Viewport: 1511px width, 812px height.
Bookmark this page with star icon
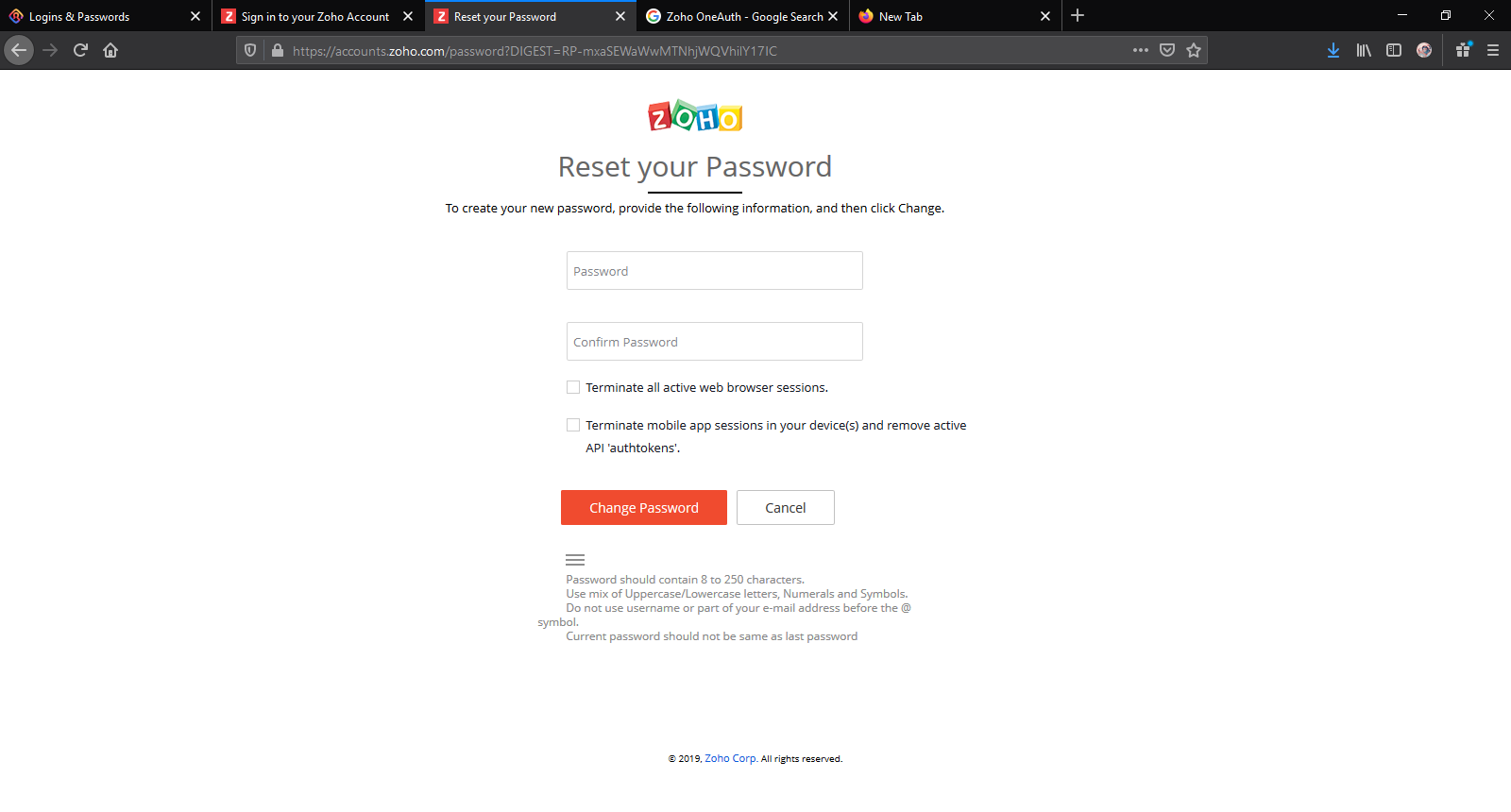[x=1194, y=50]
